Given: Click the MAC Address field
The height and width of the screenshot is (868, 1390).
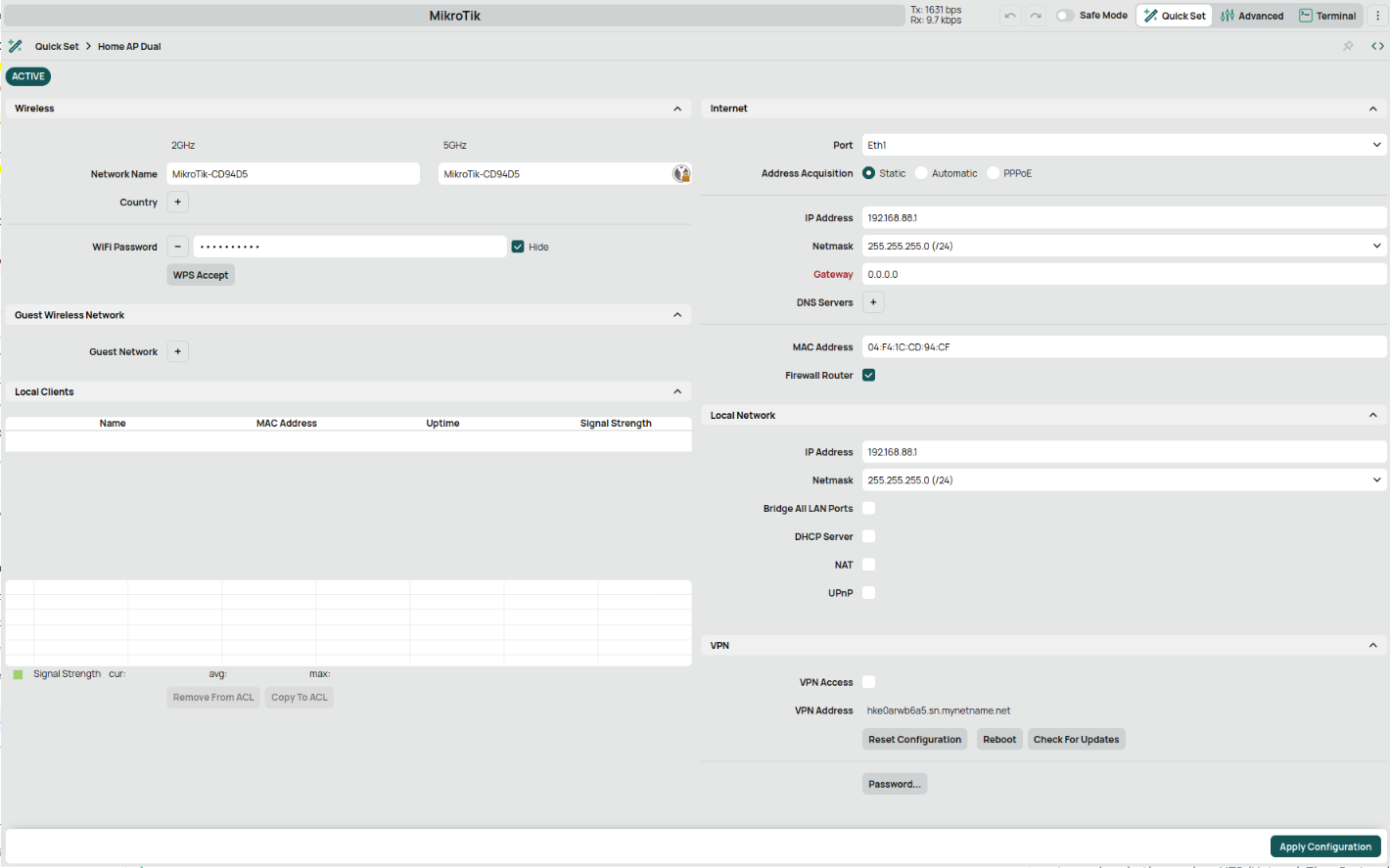Looking at the screenshot, I should 1124,347.
